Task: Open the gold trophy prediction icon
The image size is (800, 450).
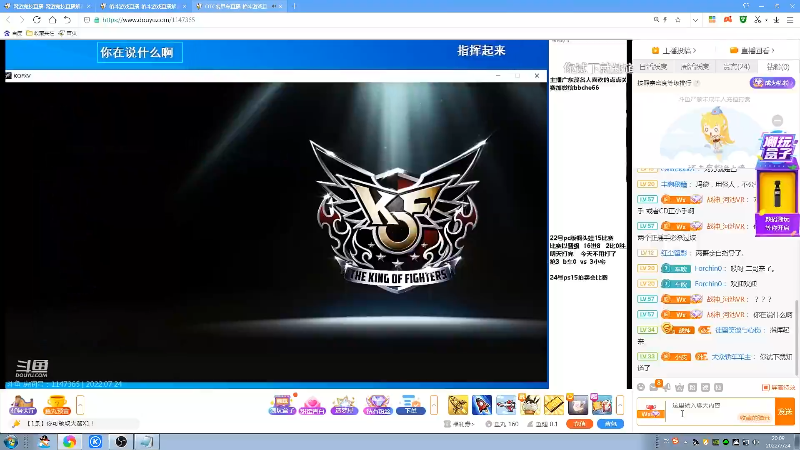Action: pos(57,405)
